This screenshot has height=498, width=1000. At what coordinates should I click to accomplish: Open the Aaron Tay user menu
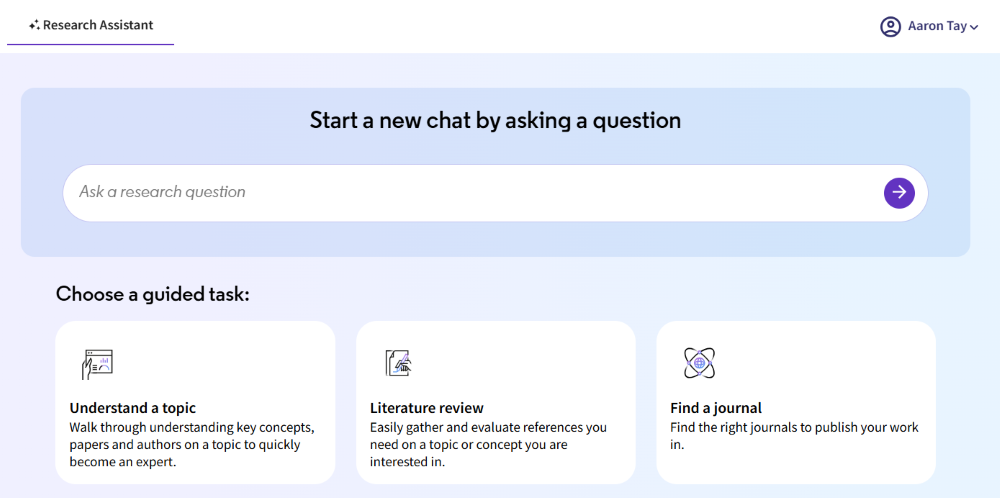929,27
